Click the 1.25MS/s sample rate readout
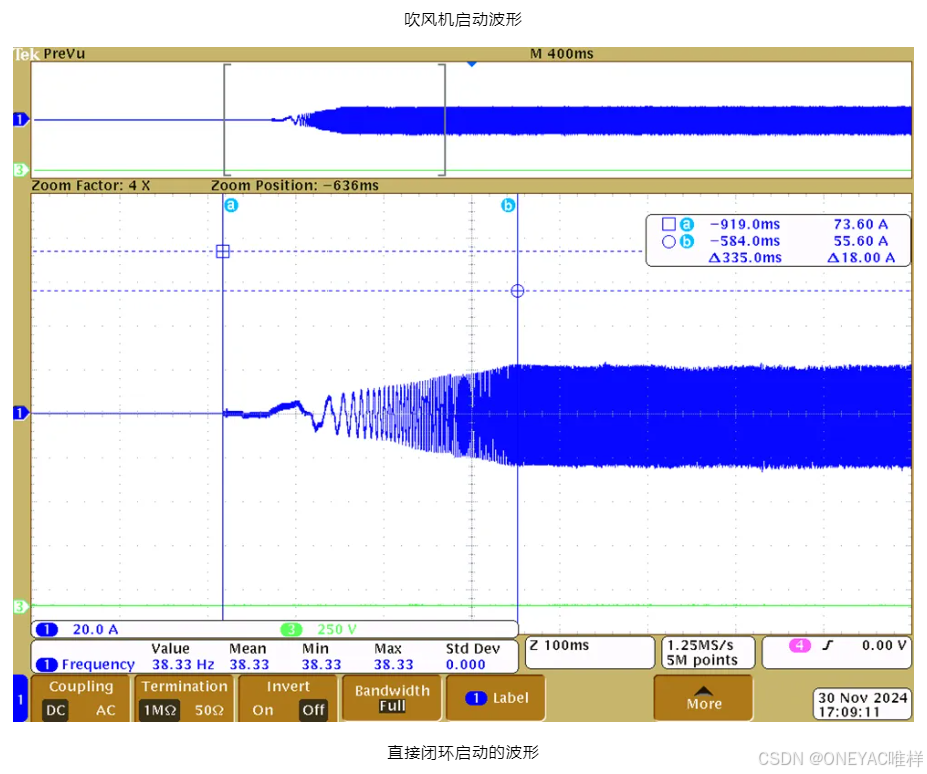The width and height of the screenshot is (927, 774). [701, 645]
